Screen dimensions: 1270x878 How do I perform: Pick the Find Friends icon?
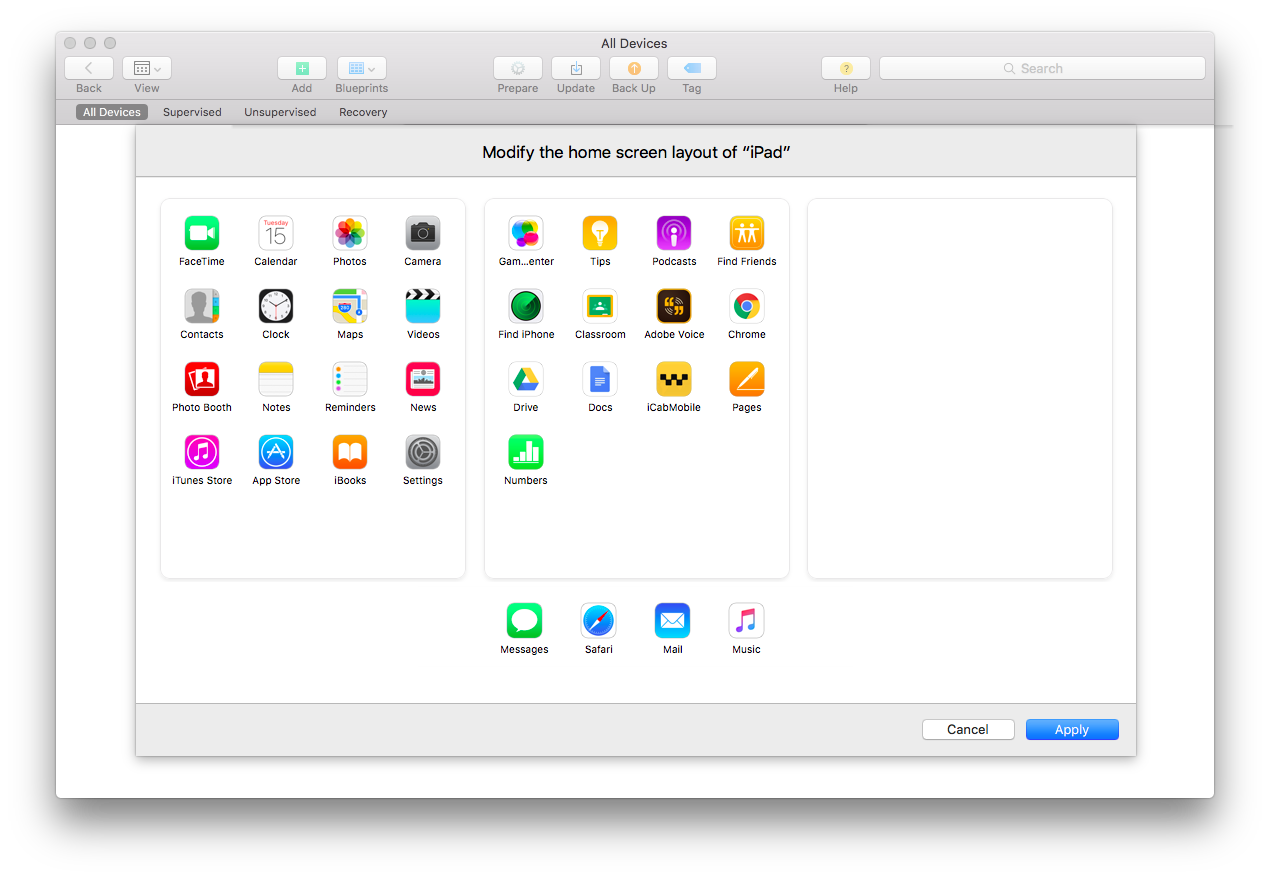pyautogui.click(x=747, y=233)
